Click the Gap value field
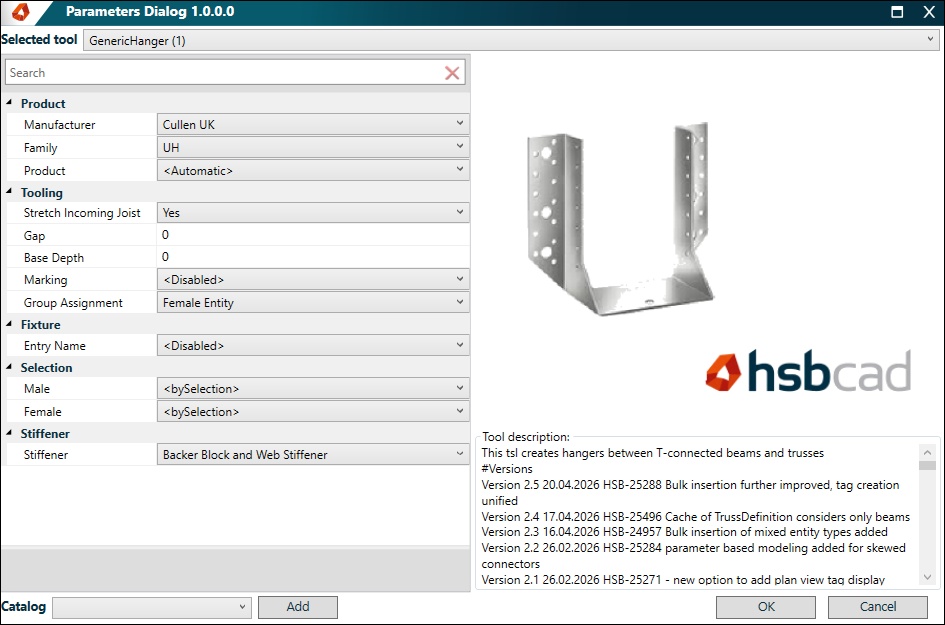Image resolution: width=945 pixels, height=625 pixels. click(313, 235)
